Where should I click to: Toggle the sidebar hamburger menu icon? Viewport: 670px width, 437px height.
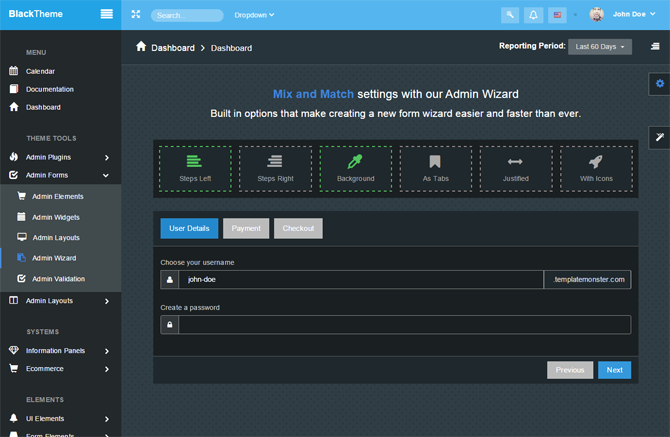(x=106, y=14)
